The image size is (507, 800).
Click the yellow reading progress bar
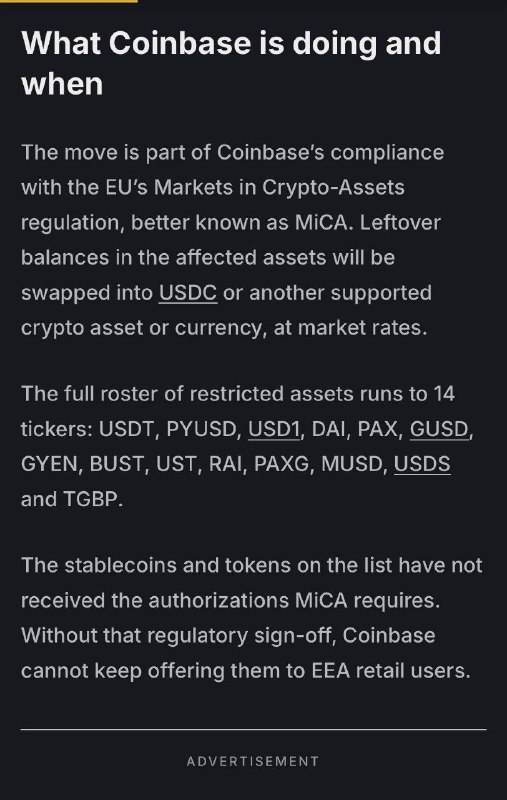[69, 1]
